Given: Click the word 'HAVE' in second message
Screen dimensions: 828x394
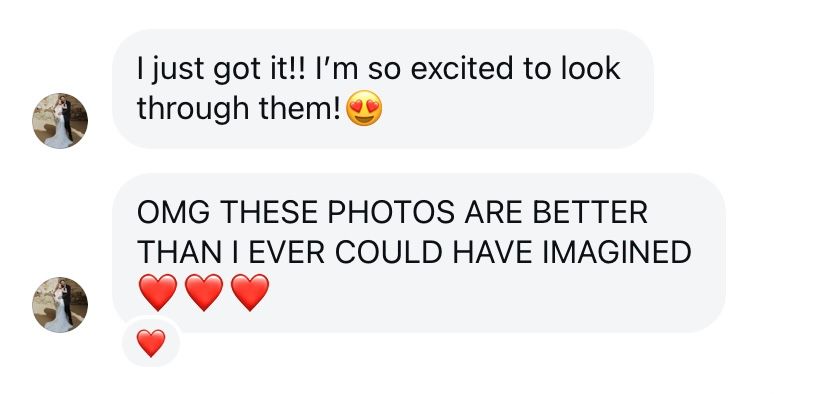Looking at the screenshot, I should point(493,252).
